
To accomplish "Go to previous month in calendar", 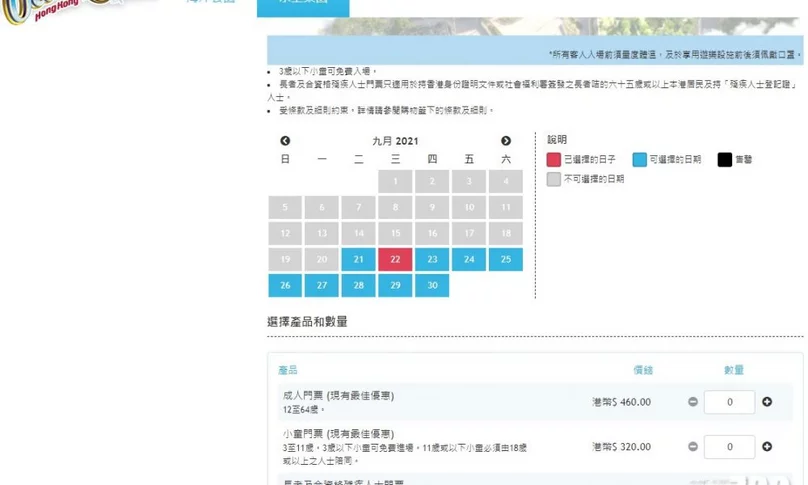I will tap(285, 141).
